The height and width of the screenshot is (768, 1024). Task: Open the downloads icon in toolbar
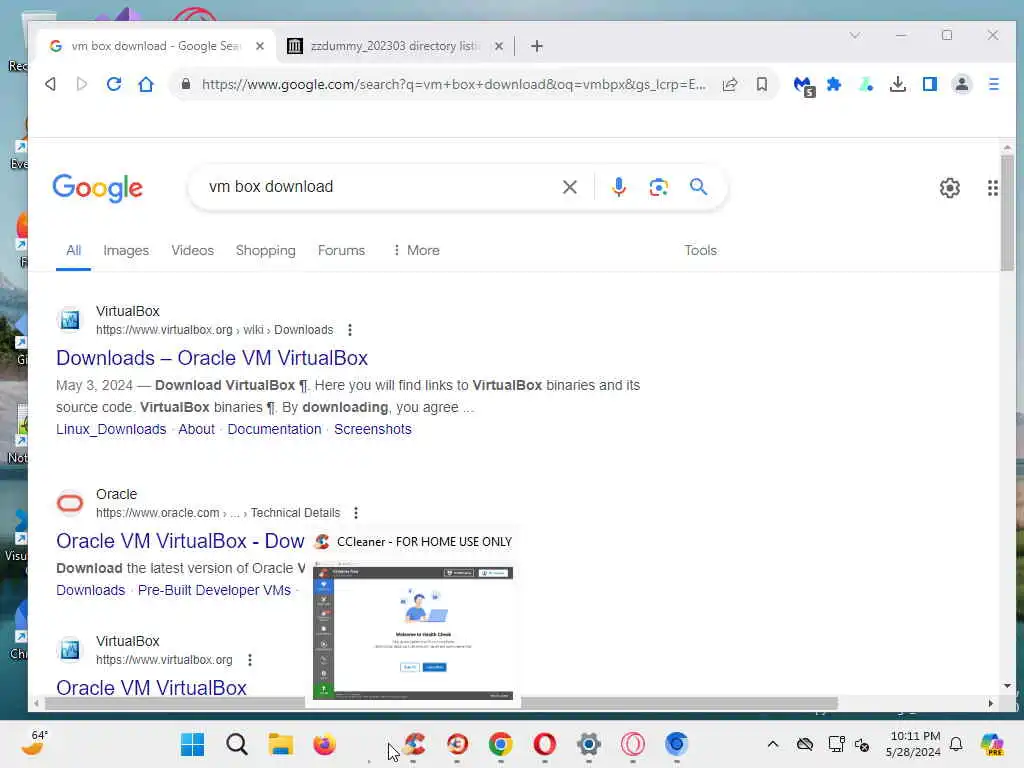[x=898, y=84]
